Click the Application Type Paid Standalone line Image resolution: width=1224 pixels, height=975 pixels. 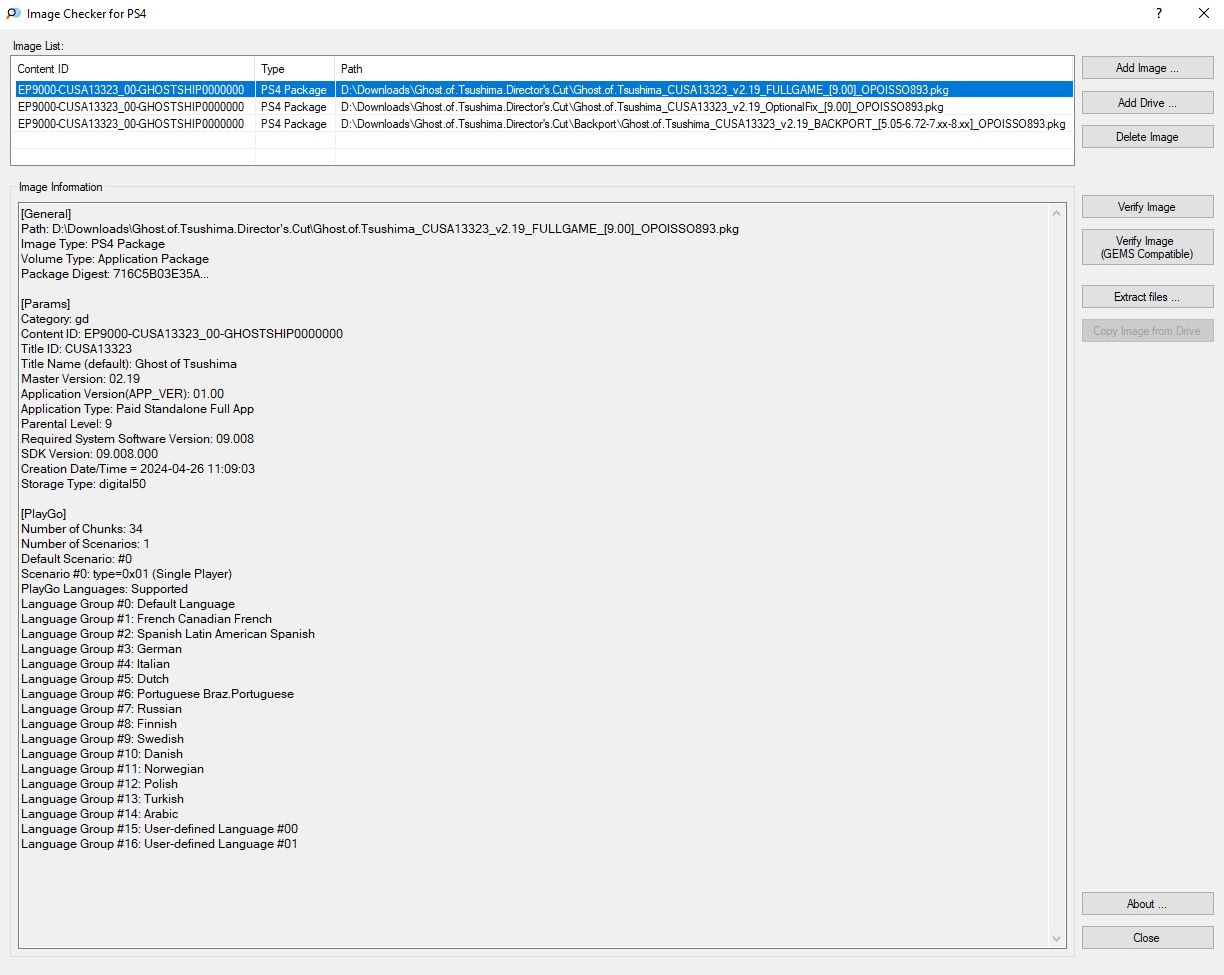(137, 409)
